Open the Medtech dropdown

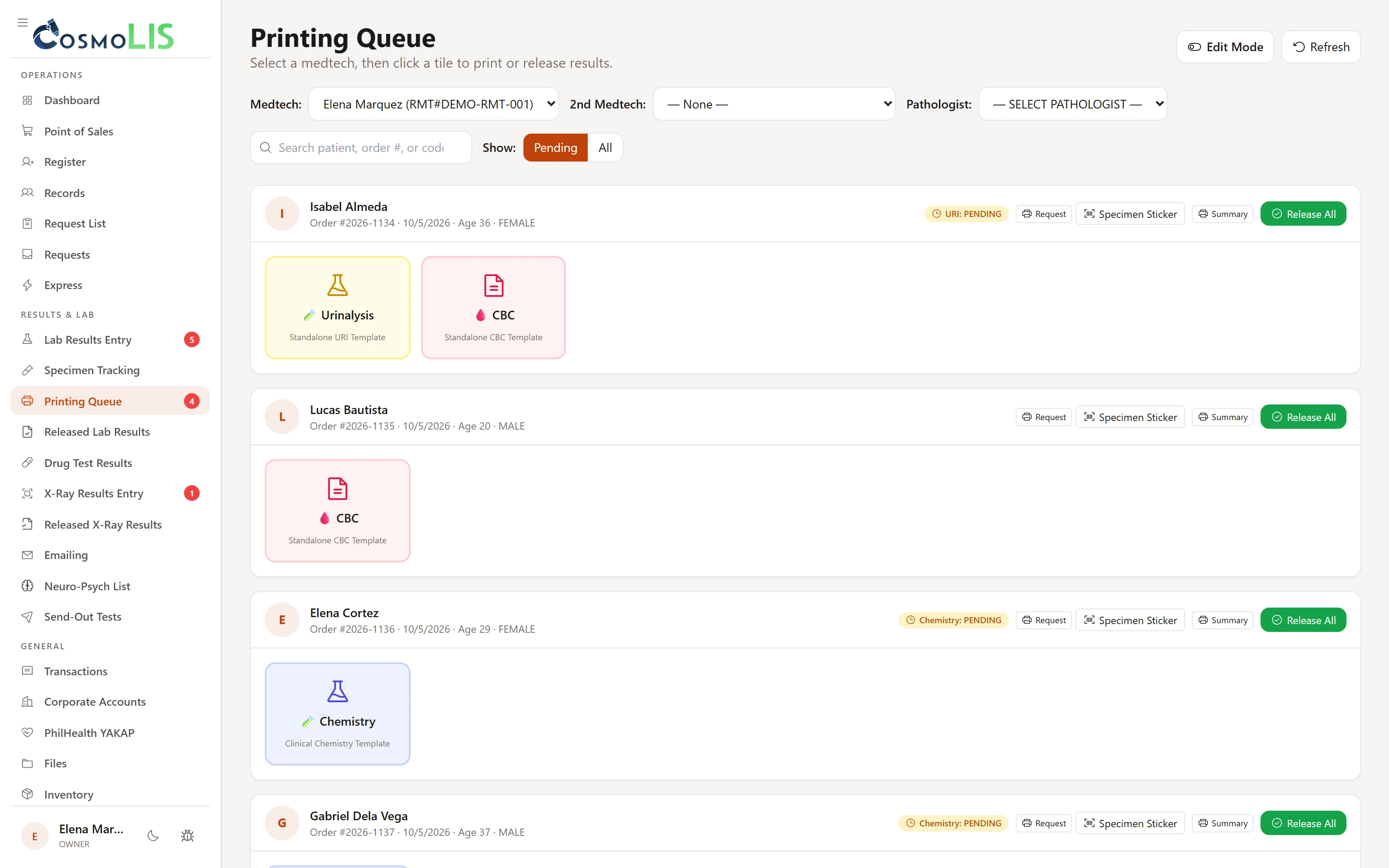(x=433, y=104)
